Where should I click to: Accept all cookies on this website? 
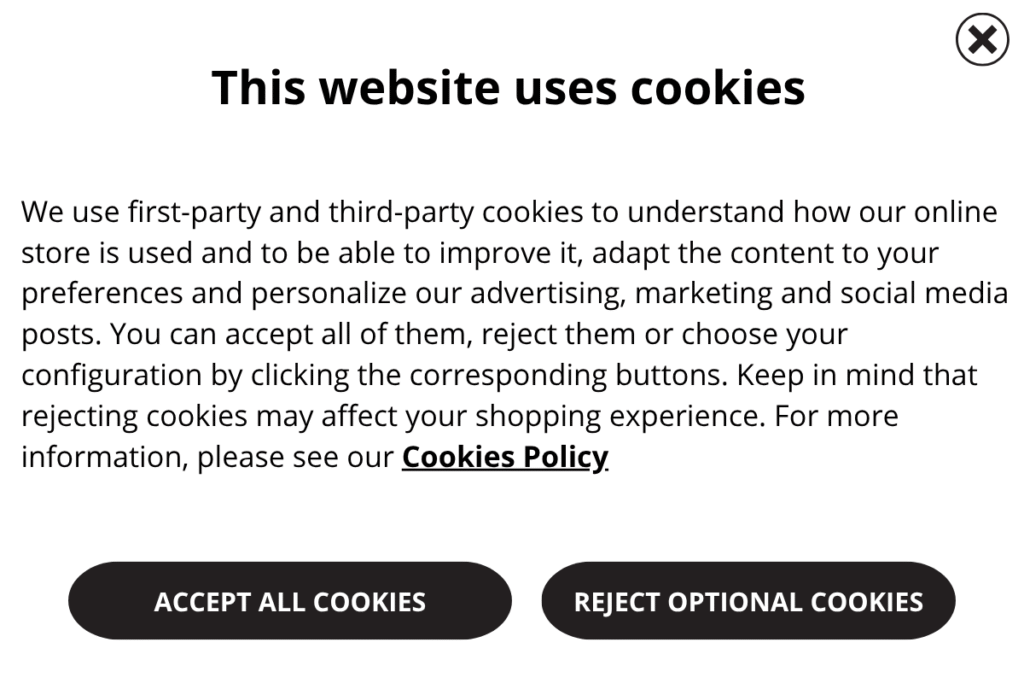[290, 601]
